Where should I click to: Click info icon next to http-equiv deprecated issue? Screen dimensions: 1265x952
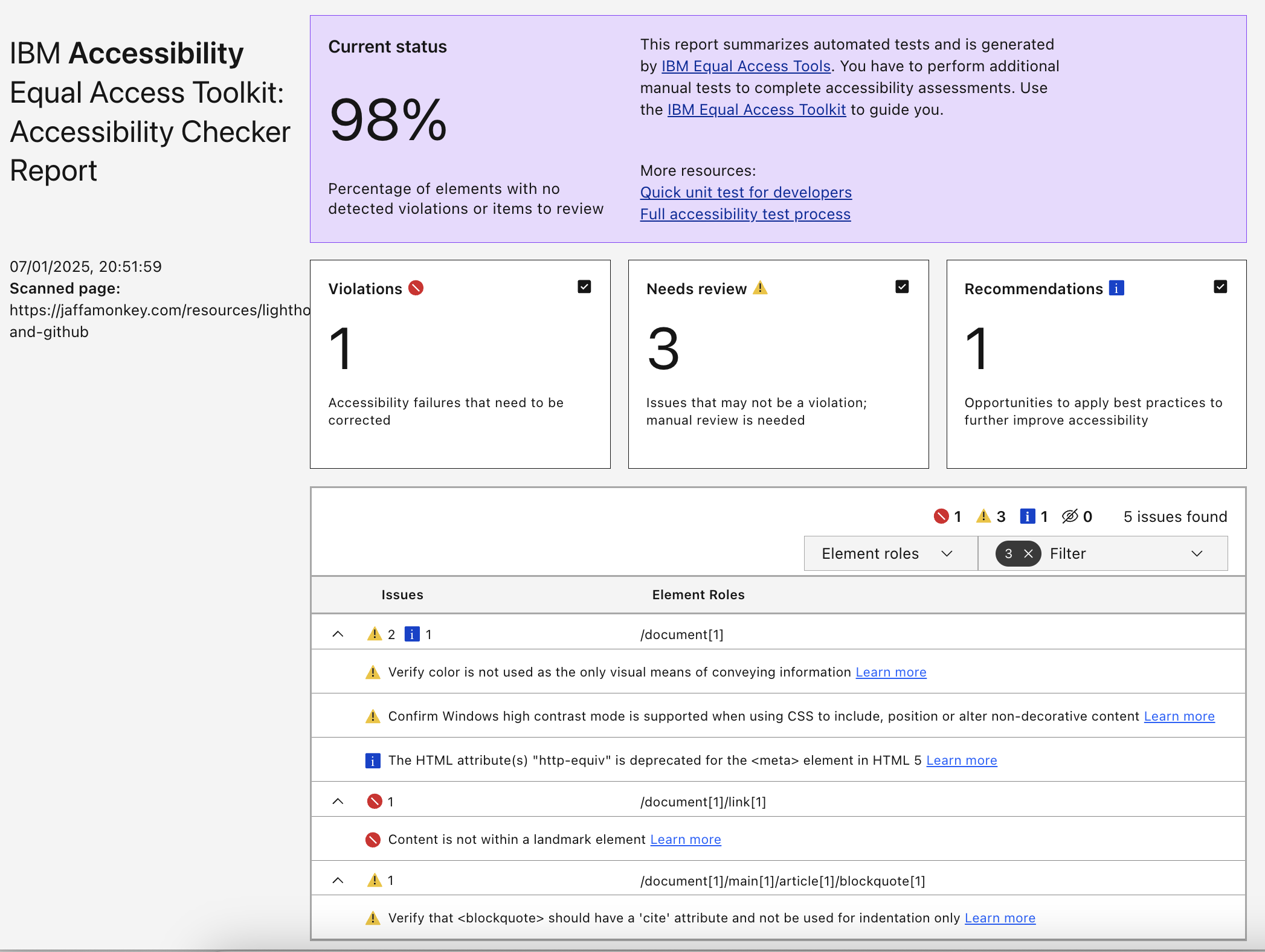[x=373, y=761]
